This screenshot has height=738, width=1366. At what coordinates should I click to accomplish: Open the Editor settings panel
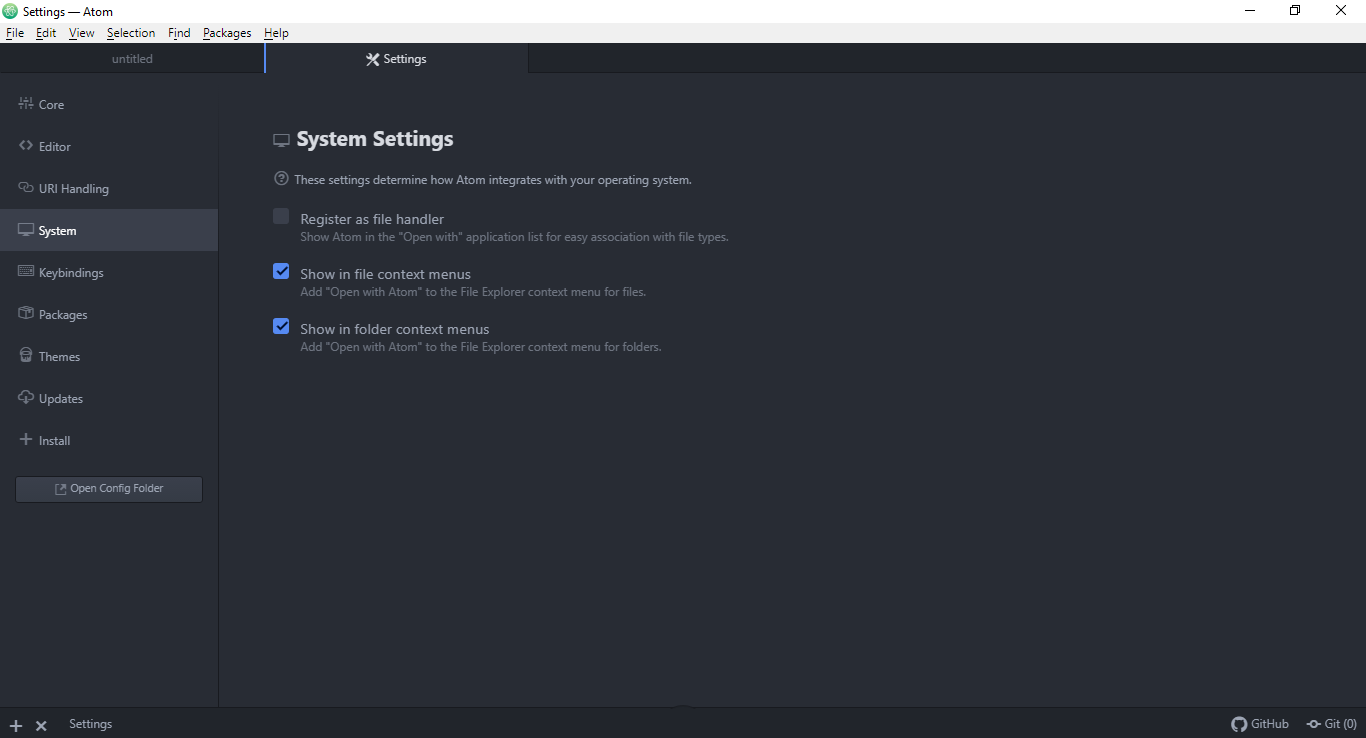[109, 146]
